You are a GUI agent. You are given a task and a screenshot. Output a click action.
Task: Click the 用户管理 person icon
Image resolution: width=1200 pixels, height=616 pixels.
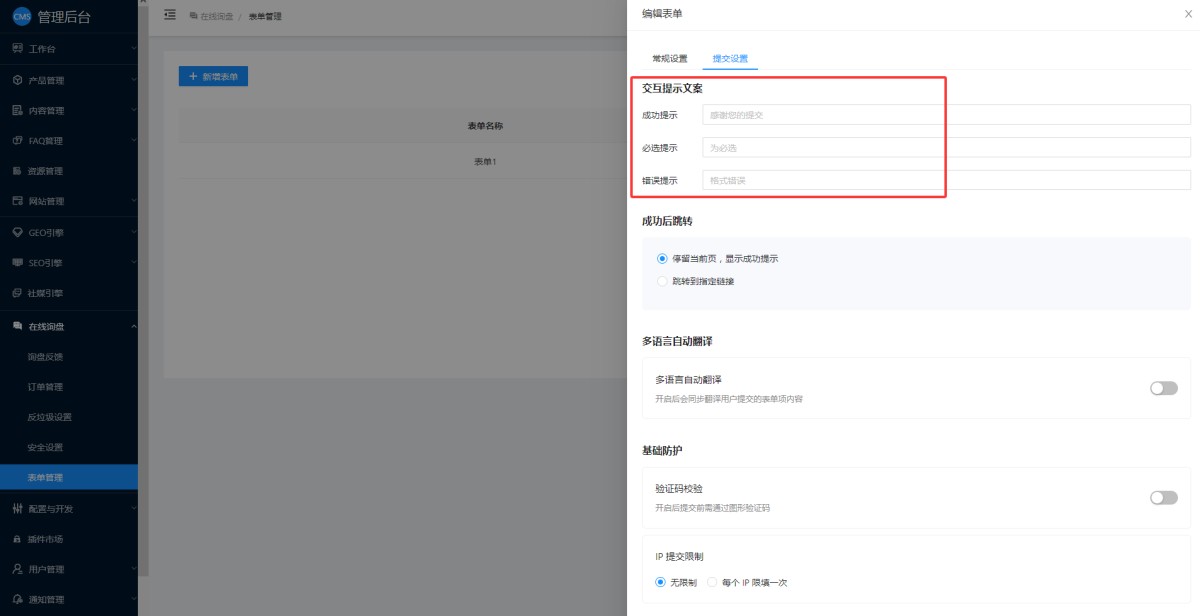(17, 569)
